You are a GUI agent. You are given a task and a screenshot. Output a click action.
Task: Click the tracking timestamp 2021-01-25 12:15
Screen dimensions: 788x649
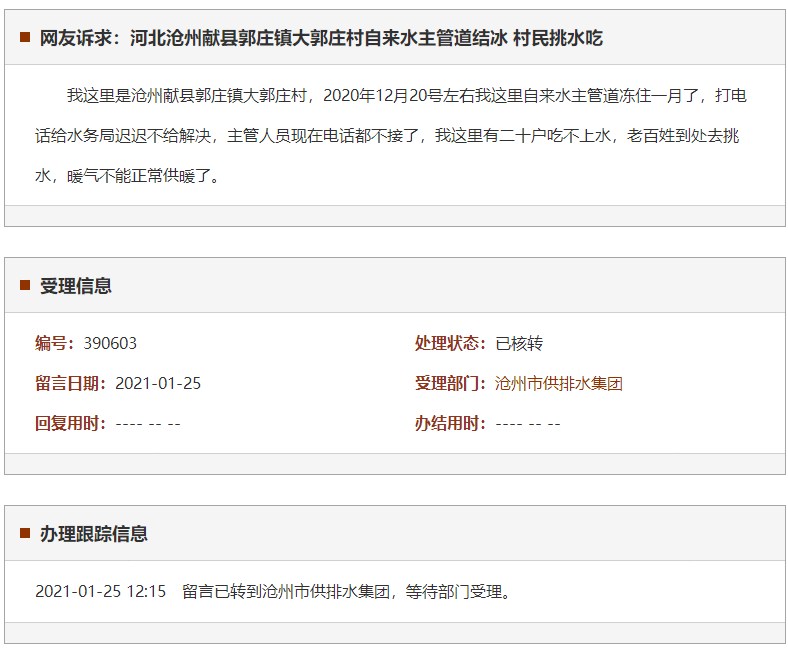click(x=100, y=591)
